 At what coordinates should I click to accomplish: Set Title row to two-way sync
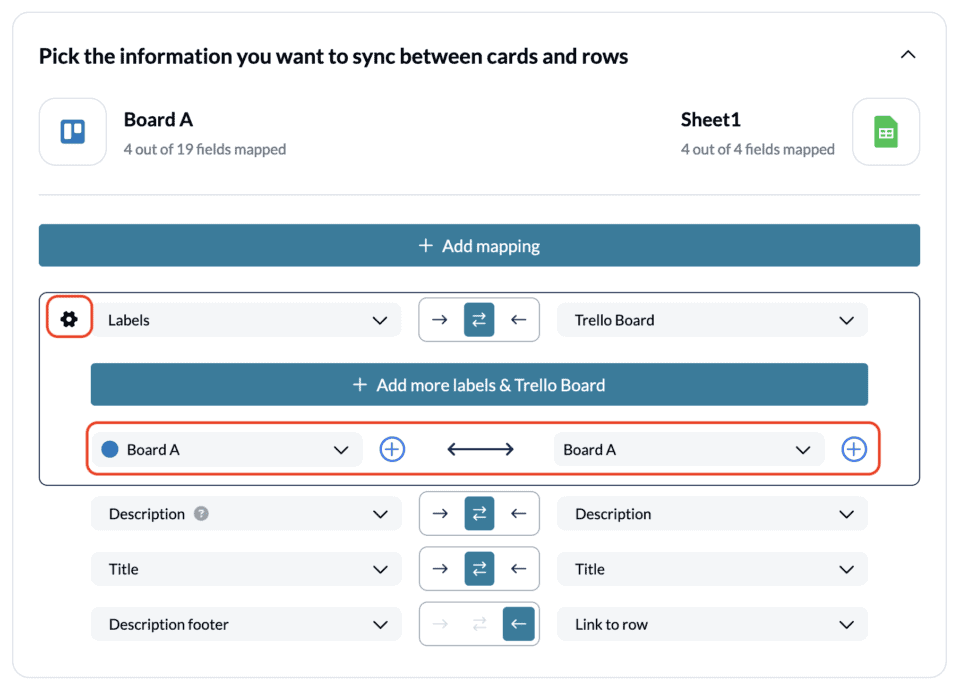(479, 569)
